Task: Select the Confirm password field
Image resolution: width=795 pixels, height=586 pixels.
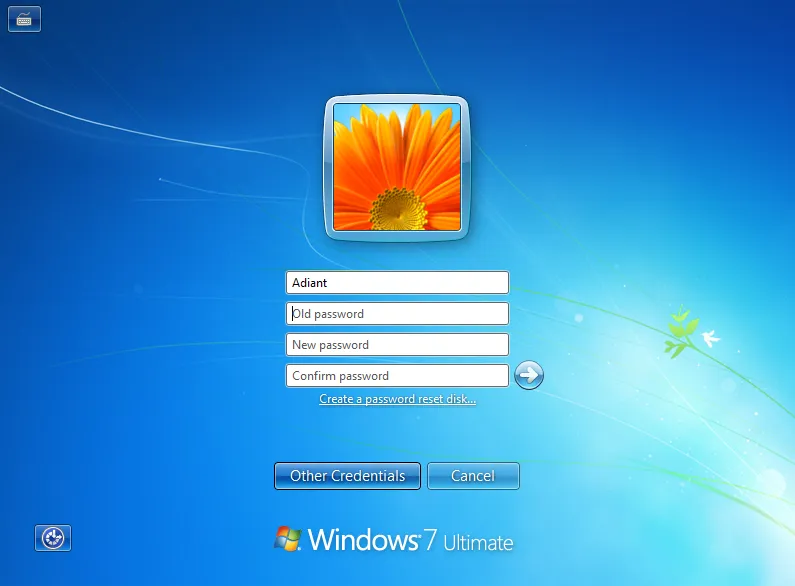Action: point(397,376)
